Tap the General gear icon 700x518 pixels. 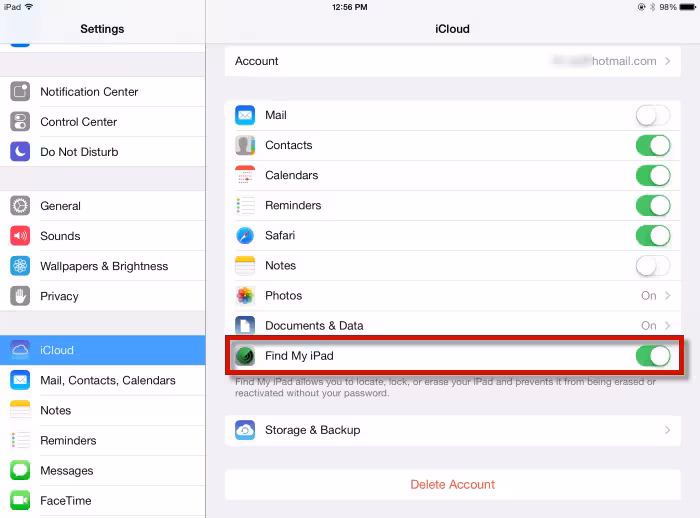coord(20,206)
